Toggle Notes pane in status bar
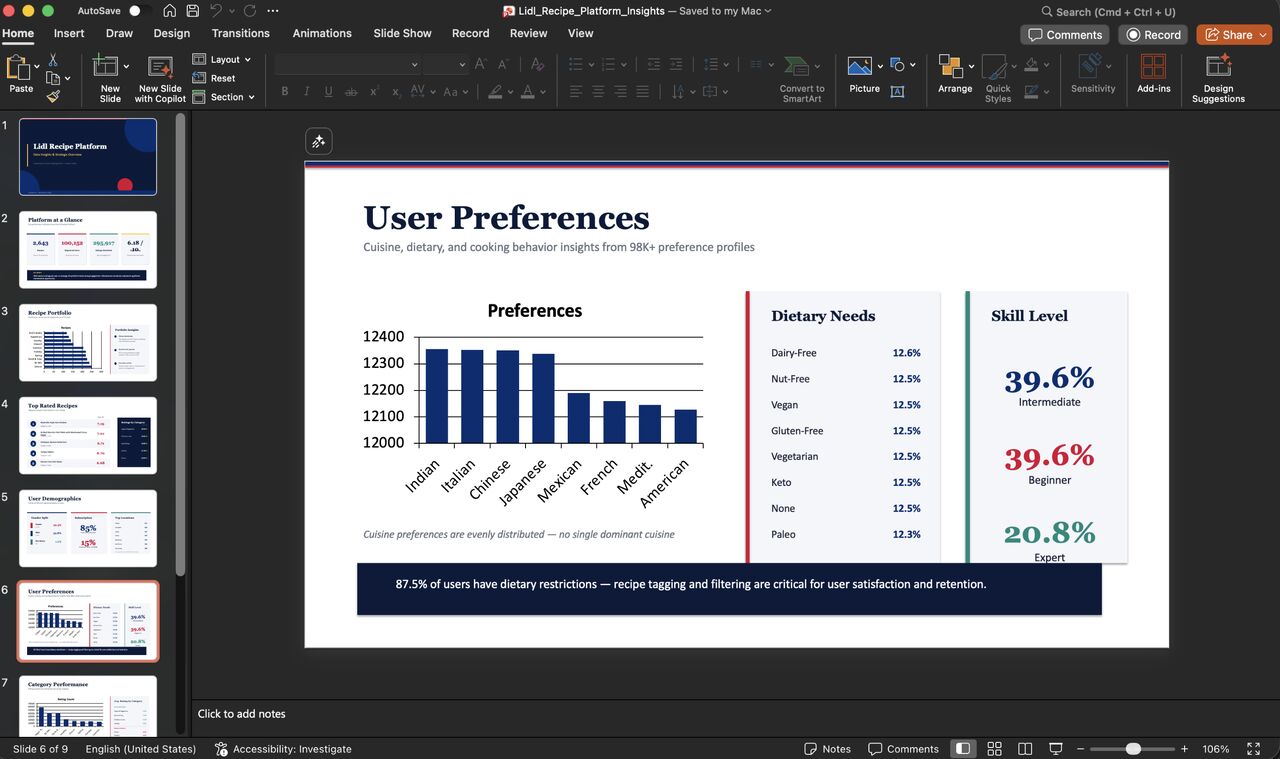This screenshot has width=1280, height=759. 827,749
